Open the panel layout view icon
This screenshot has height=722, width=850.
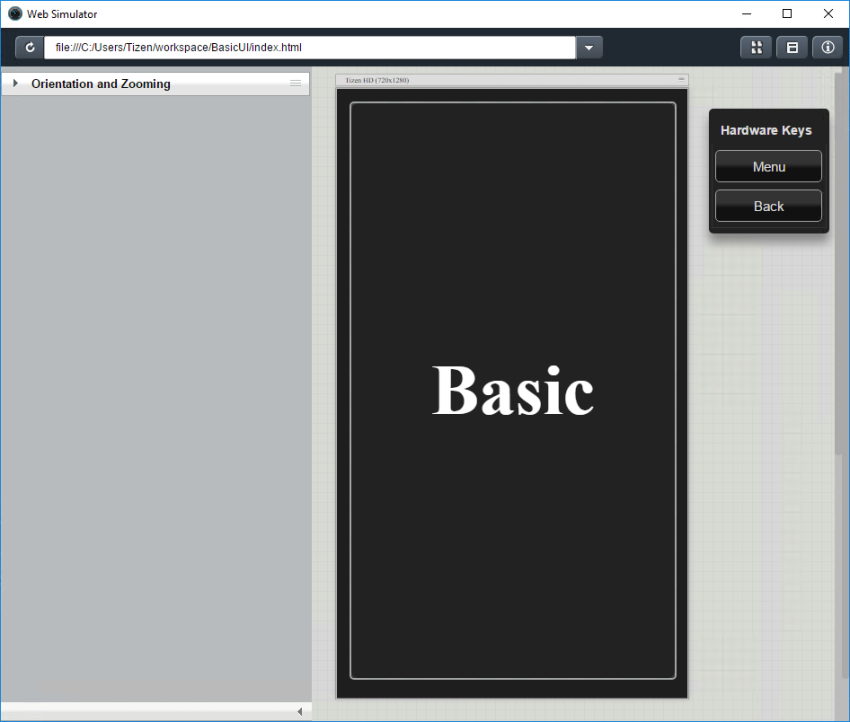pyautogui.click(x=791, y=46)
